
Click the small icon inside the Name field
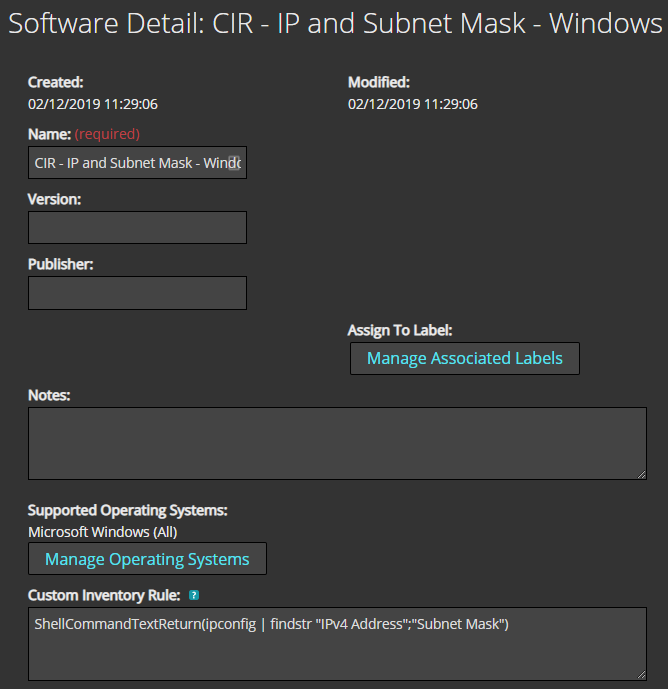[x=234, y=163]
